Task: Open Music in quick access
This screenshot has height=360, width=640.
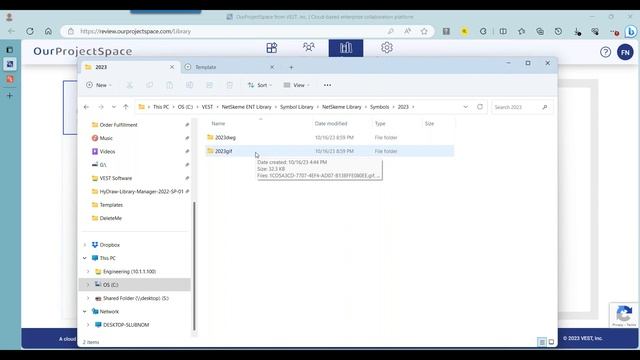Action: tap(106, 138)
